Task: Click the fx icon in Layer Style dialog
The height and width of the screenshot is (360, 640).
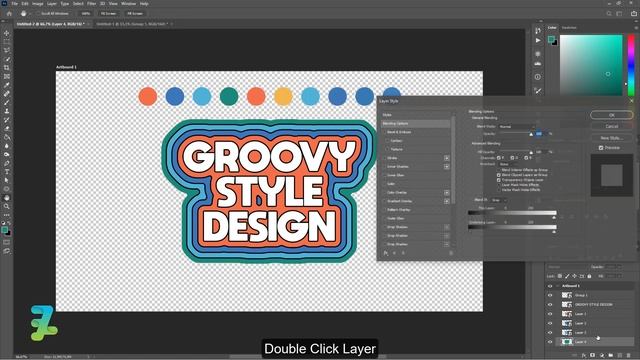Action: pos(386,253)
